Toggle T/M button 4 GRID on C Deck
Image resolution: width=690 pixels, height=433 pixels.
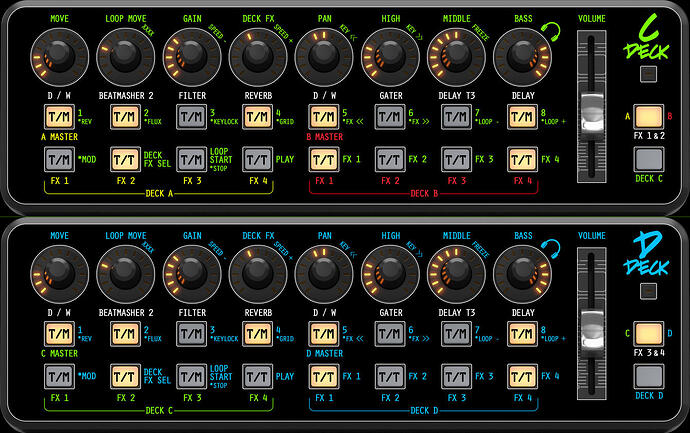point(258,117)
